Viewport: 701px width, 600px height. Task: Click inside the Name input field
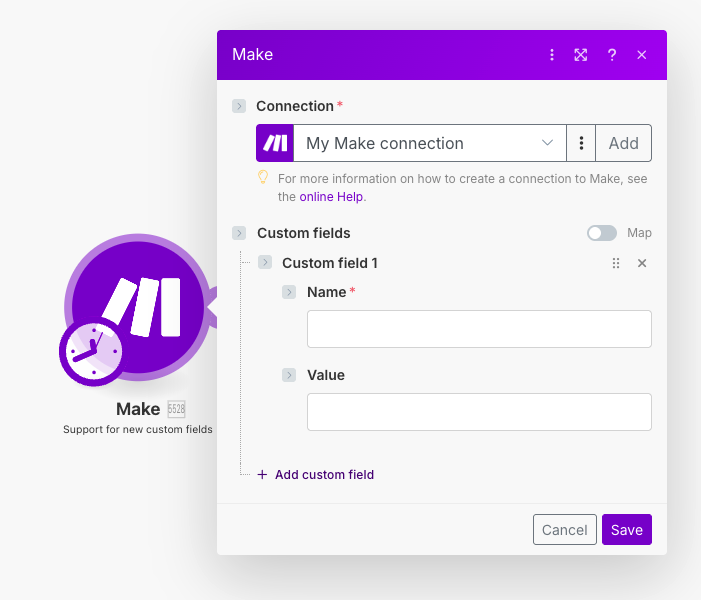479,329
